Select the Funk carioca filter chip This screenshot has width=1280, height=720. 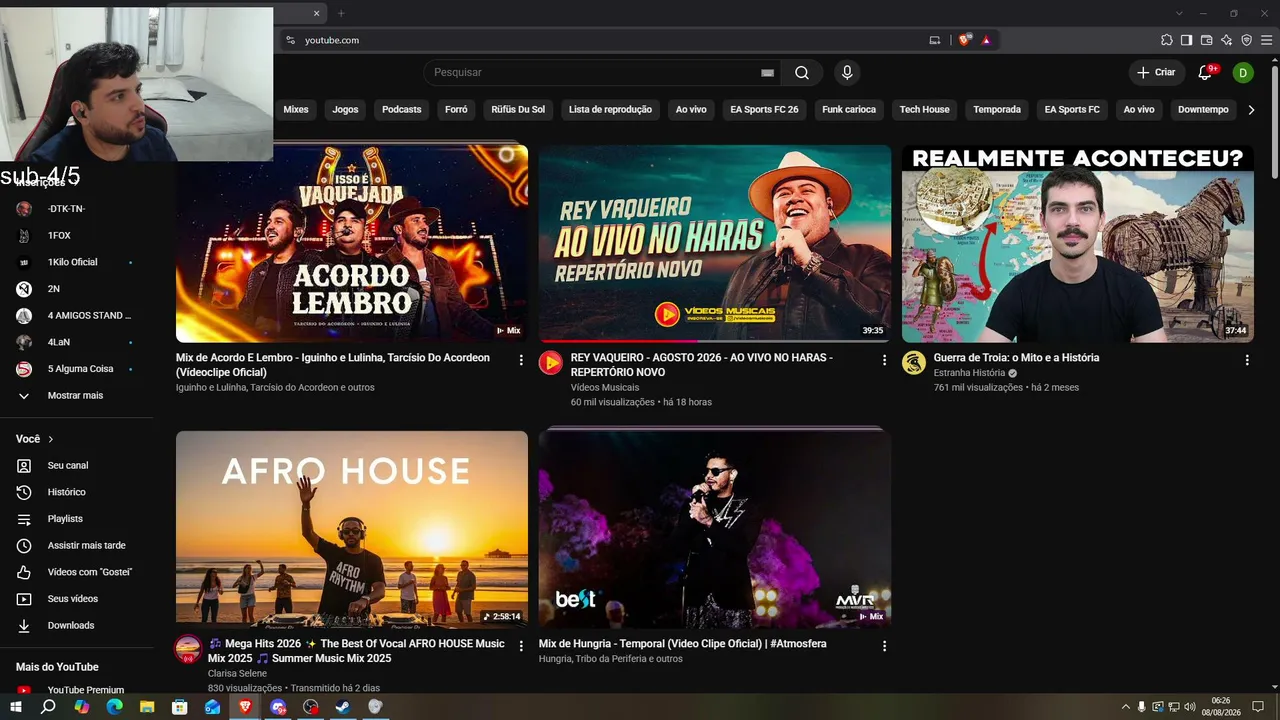[849, 109]
